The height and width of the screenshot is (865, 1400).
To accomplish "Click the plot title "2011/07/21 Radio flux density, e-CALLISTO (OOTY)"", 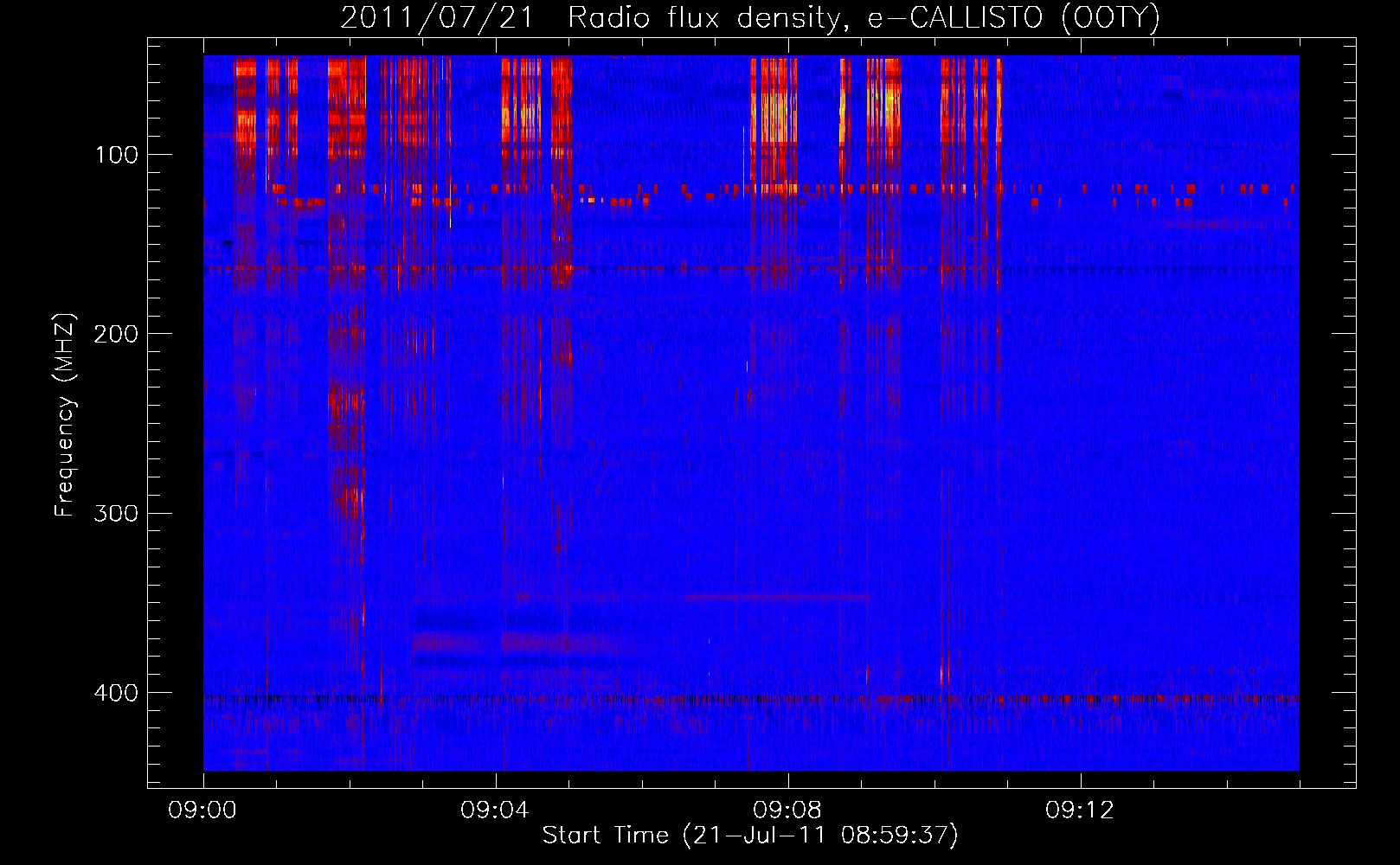I will coord(750,18).
